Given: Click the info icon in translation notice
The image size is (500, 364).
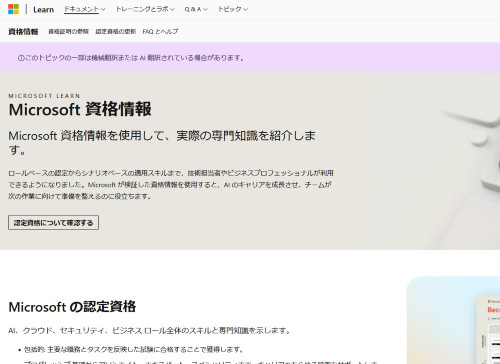Looking at the screenshot, I should [21, 58].
